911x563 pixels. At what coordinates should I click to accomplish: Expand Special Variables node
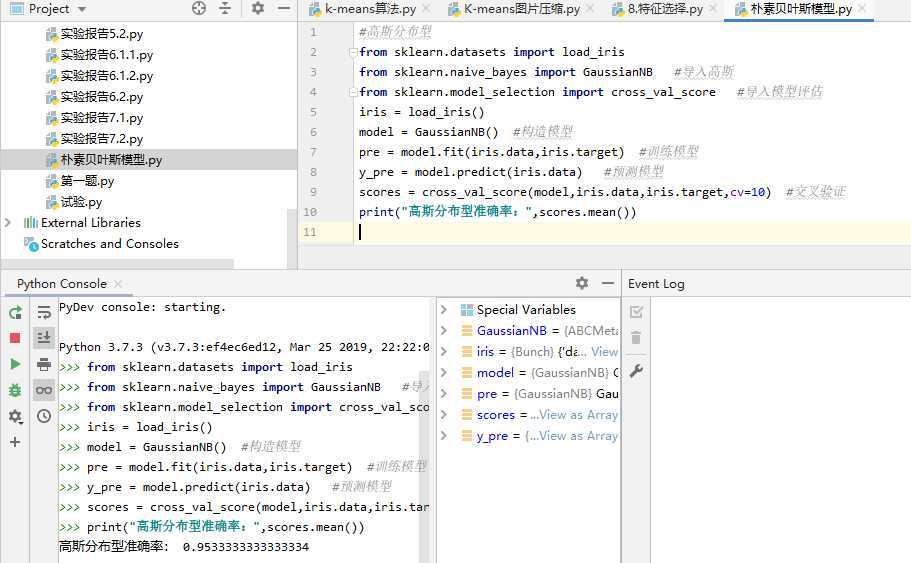[x=444, y=310]
